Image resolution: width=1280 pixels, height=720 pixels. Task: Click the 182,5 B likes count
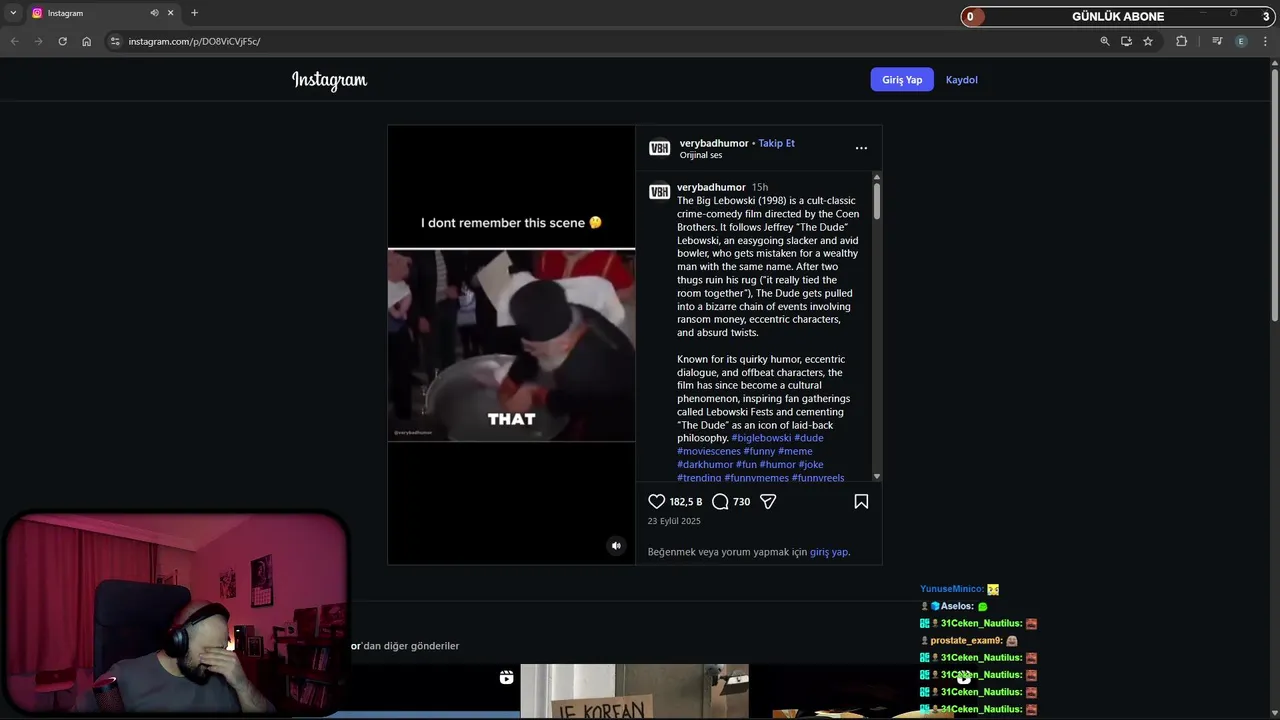point(686,502)
